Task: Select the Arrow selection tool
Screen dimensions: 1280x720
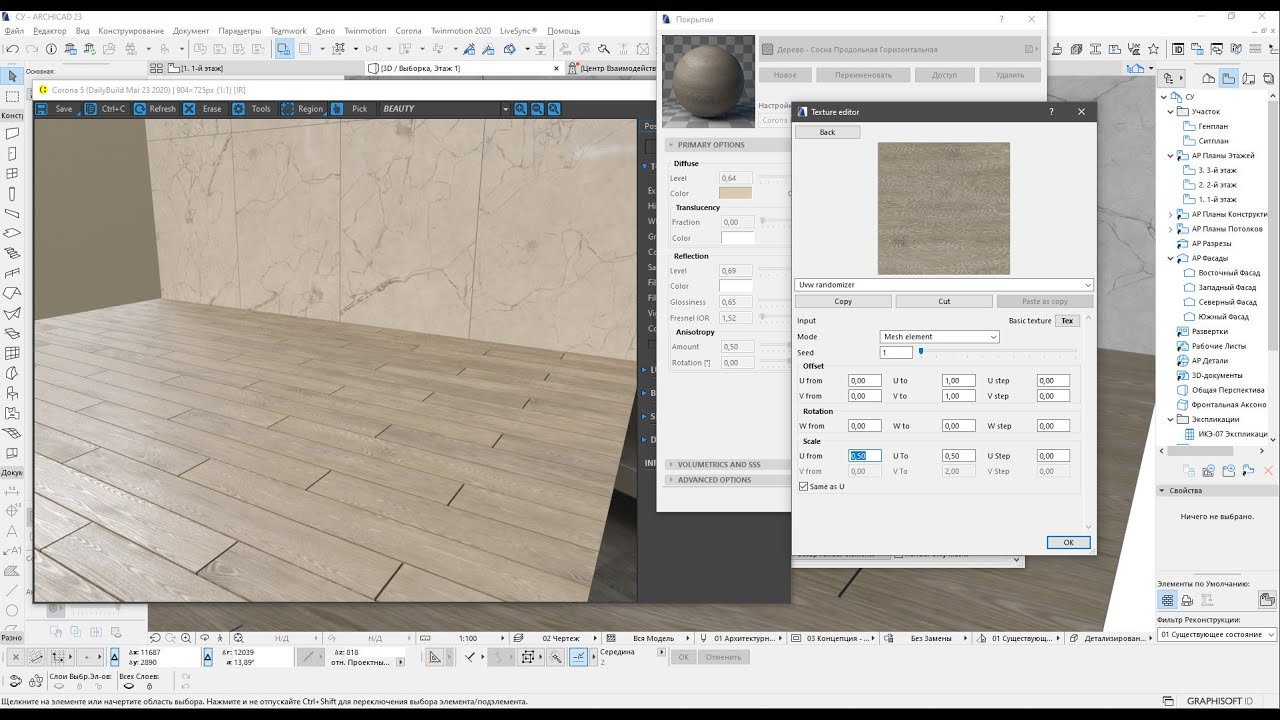Action: click(12, 77)
